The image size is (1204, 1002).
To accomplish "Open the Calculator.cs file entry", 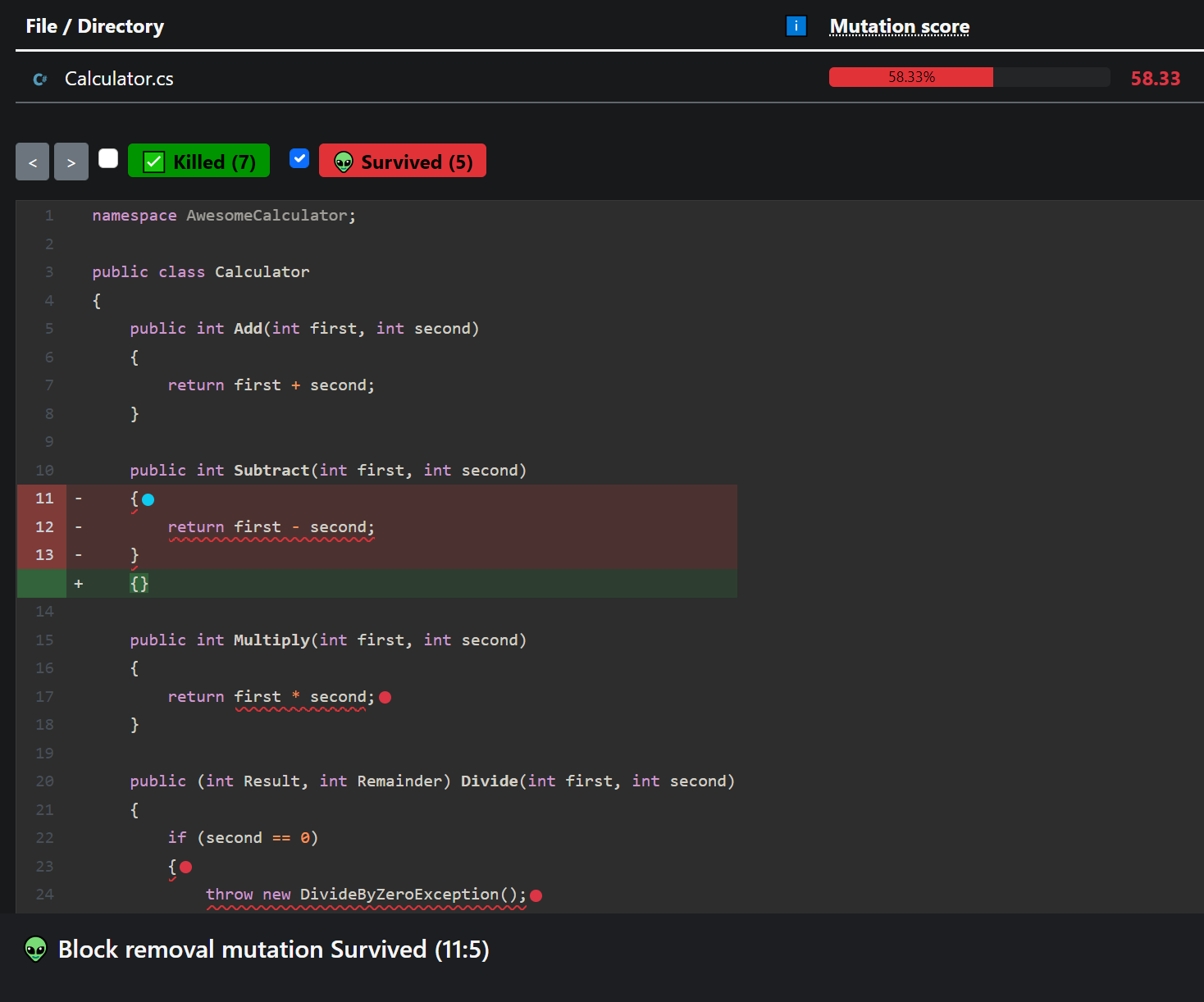I will point(119,79).
